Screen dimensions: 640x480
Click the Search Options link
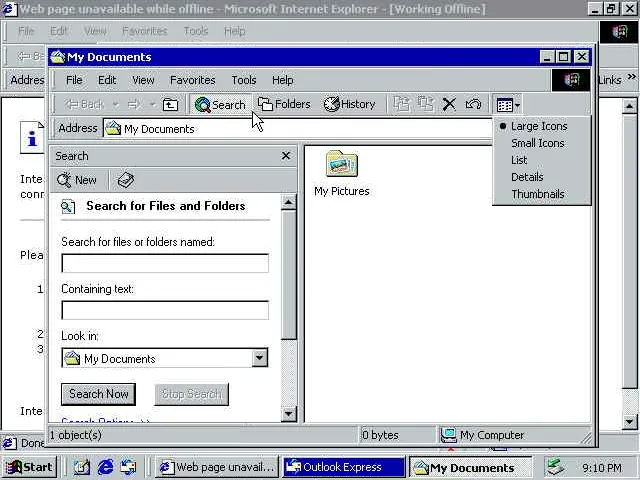[105, 420]
